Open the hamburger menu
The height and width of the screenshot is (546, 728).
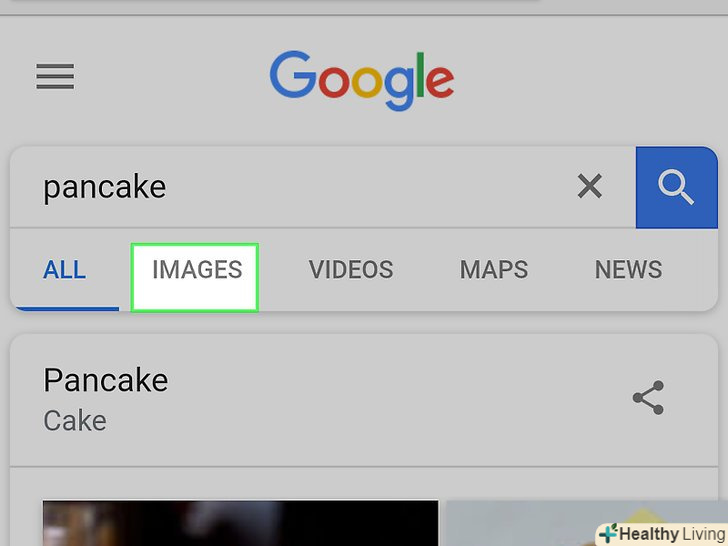coord(55,77)
